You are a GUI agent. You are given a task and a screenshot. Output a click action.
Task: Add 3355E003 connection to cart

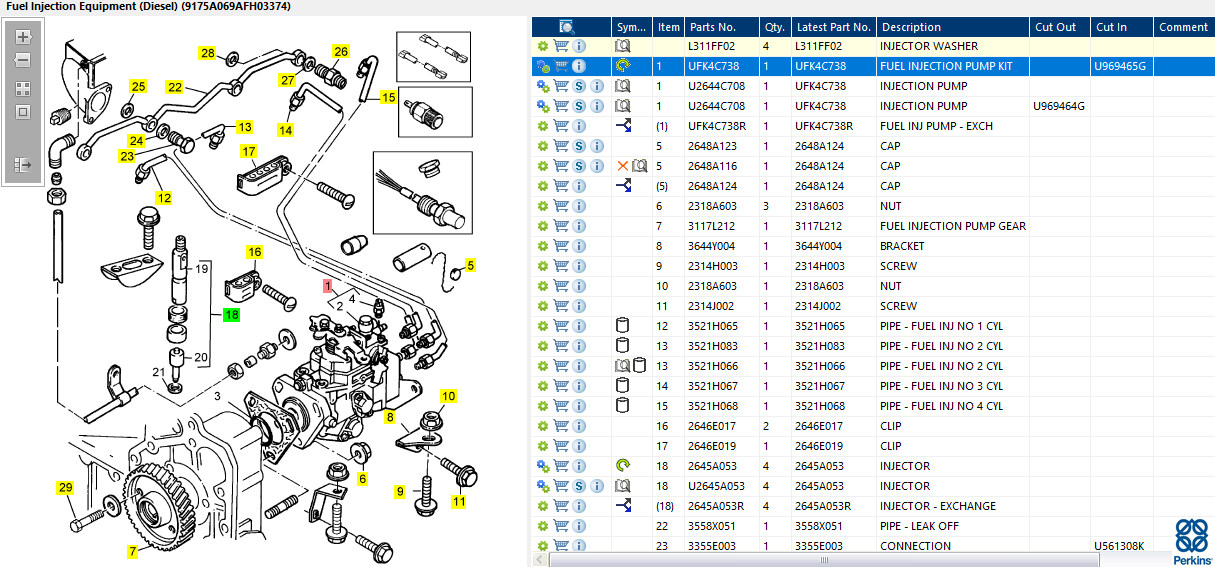(561, 546)
